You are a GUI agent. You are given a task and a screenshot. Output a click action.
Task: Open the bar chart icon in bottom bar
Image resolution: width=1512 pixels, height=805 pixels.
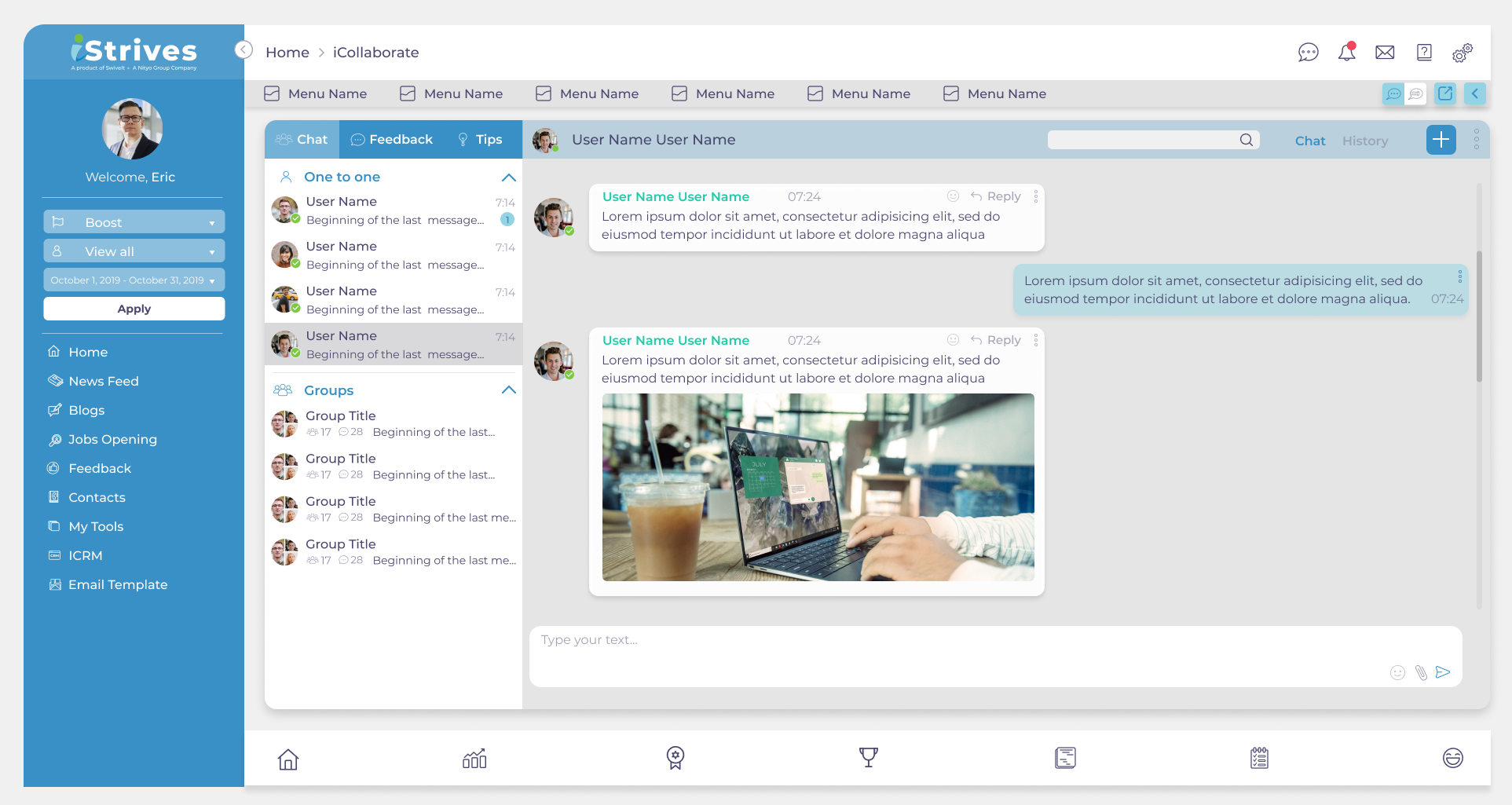tap(474, 758)
